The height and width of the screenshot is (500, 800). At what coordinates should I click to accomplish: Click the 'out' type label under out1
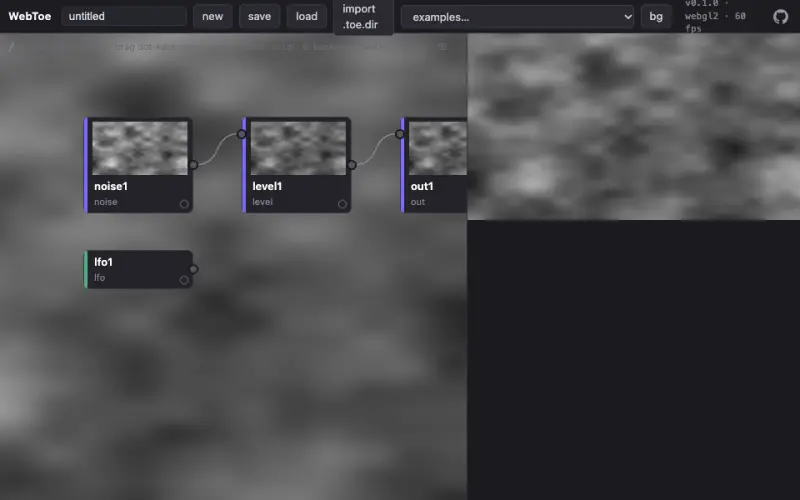417,202
